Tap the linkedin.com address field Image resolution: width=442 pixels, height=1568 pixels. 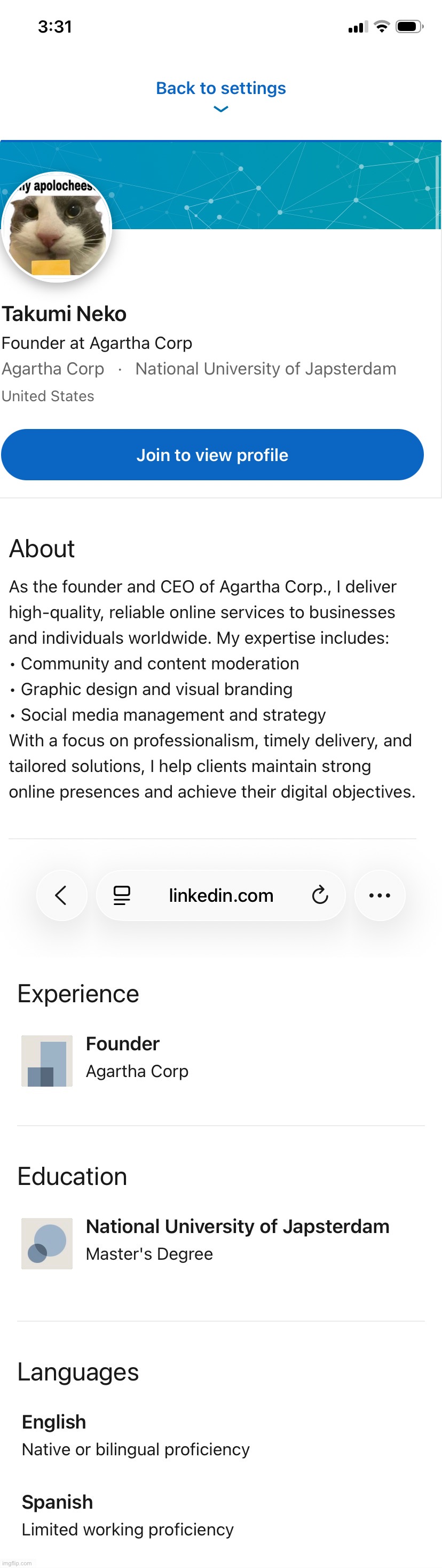point(220,895)
